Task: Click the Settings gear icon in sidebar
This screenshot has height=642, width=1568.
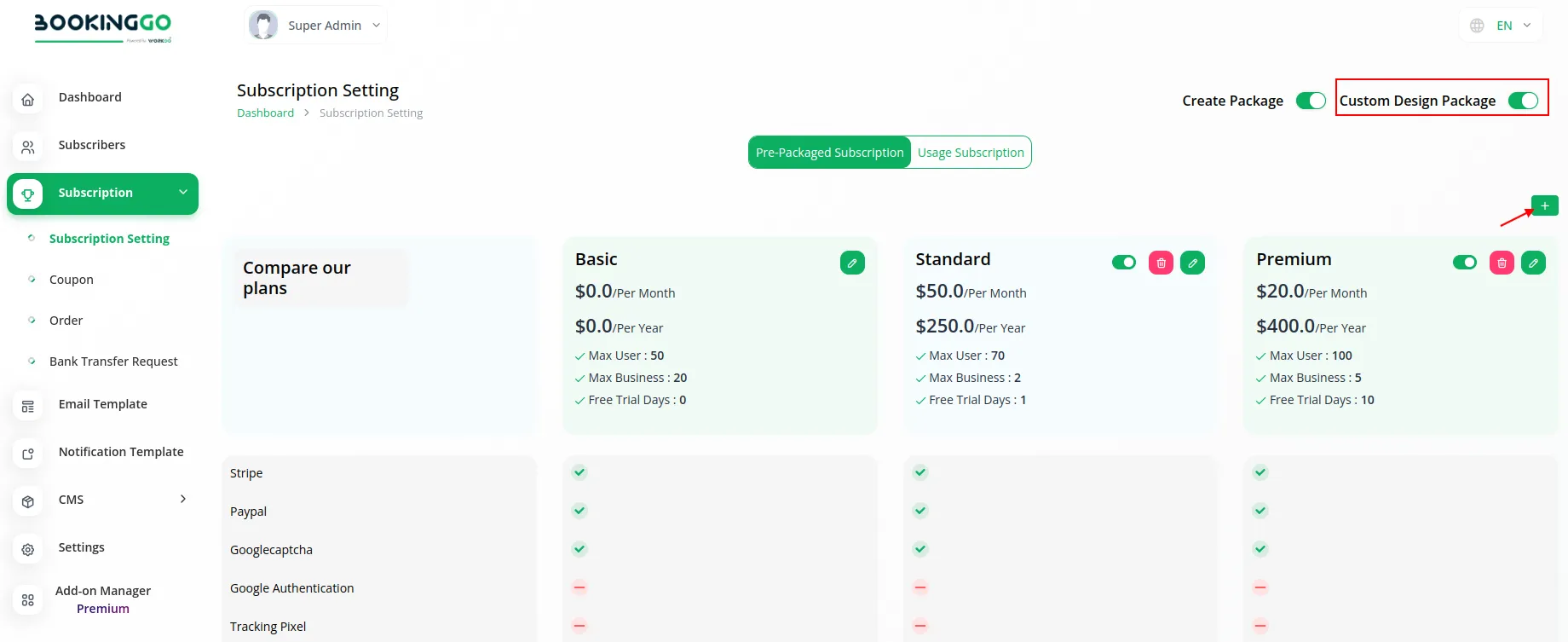Action: 28,549
